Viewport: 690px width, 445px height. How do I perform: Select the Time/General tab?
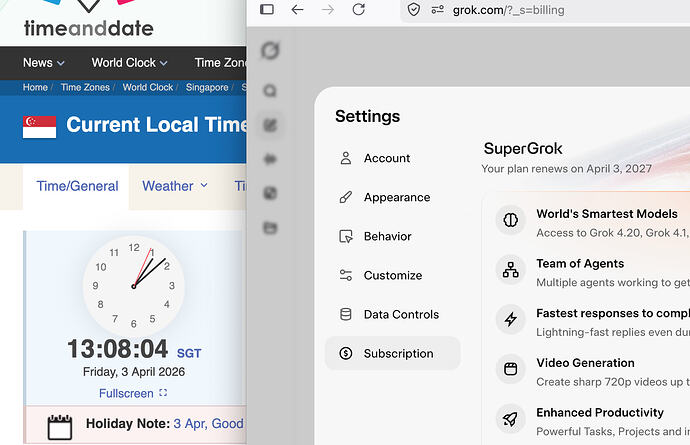(77, 186)
